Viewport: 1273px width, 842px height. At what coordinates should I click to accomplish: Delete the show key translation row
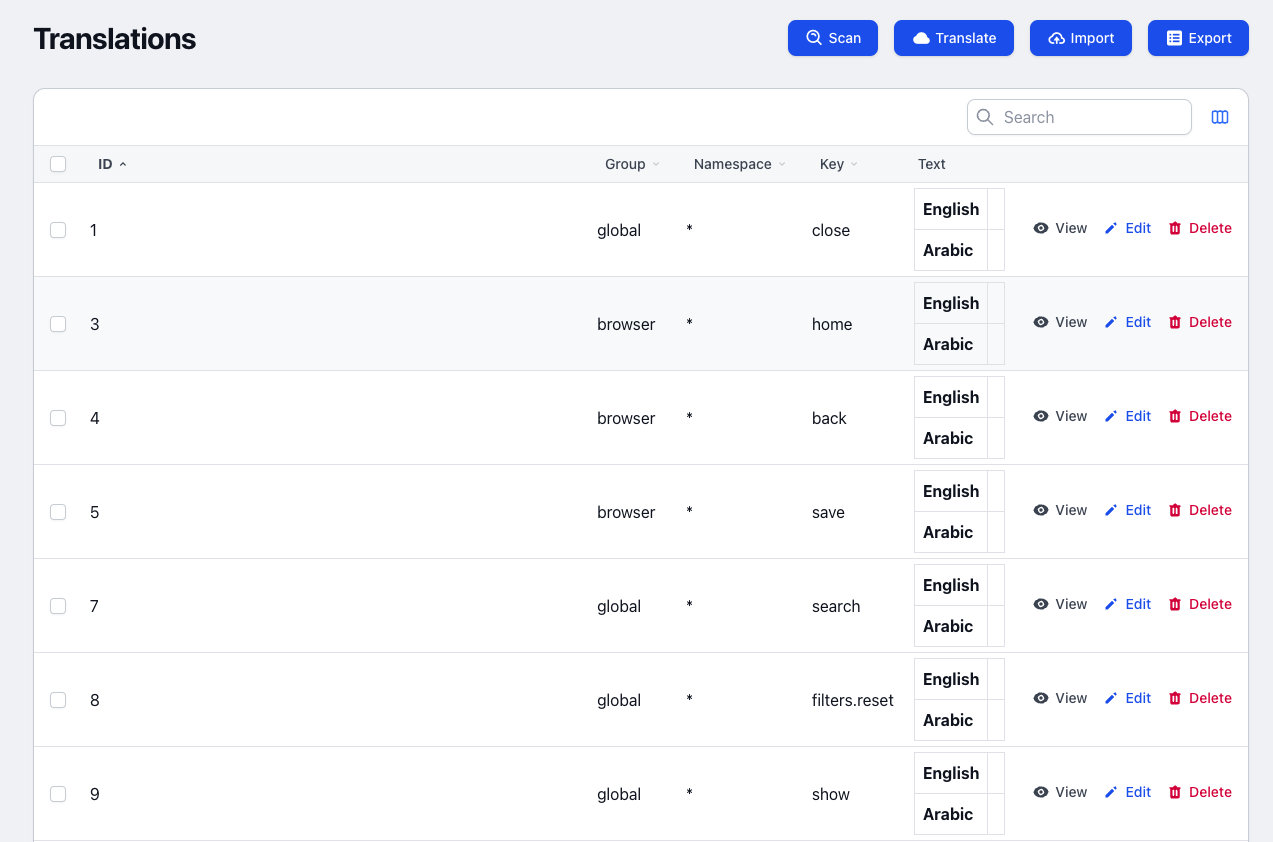[x=1200, y=792]
